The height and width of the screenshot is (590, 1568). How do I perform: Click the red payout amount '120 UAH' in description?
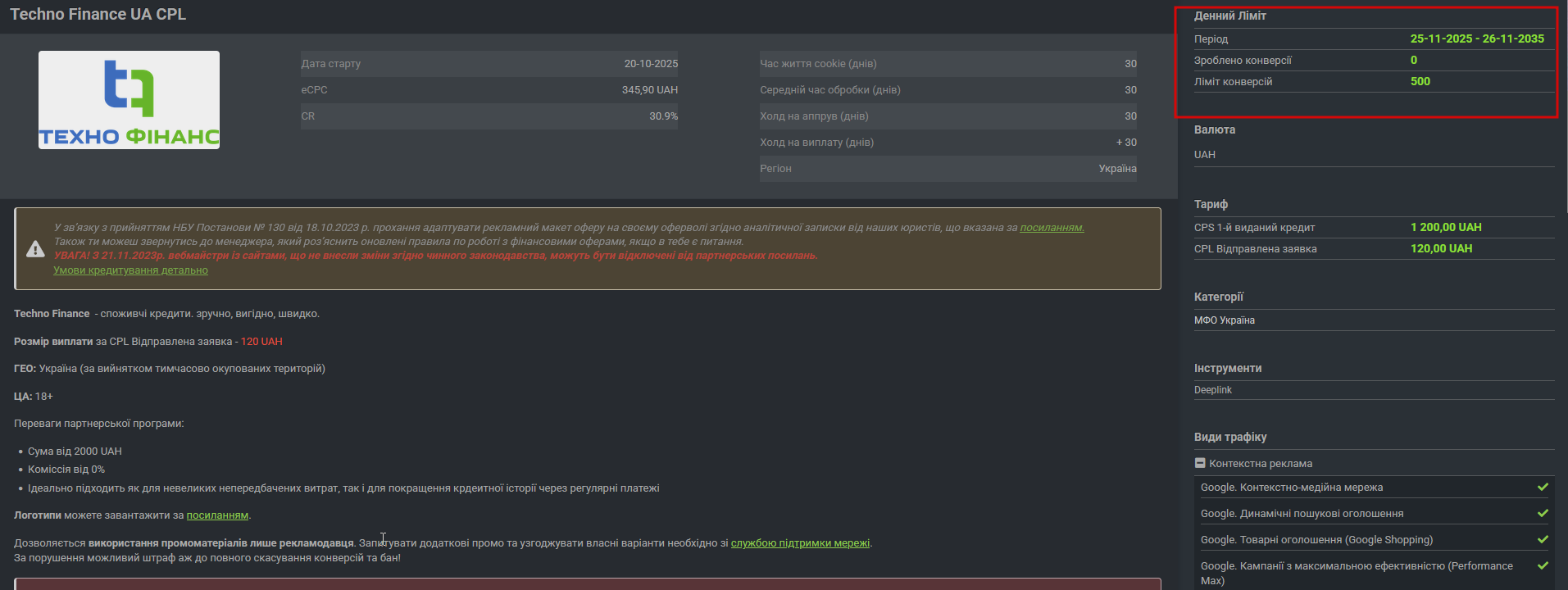[x=261, y=342]
